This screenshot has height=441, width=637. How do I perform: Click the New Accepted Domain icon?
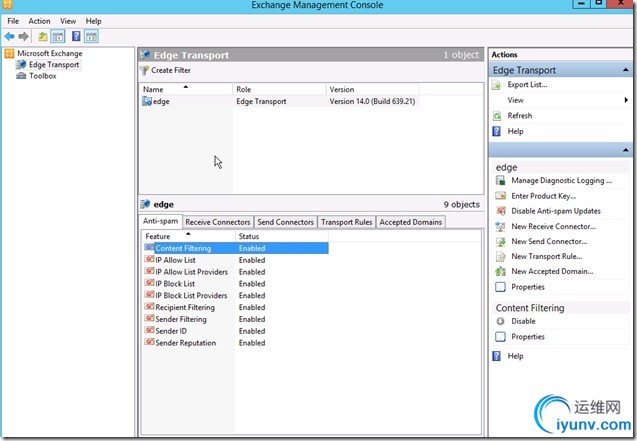pyautogui.click(x=500, y=272)
